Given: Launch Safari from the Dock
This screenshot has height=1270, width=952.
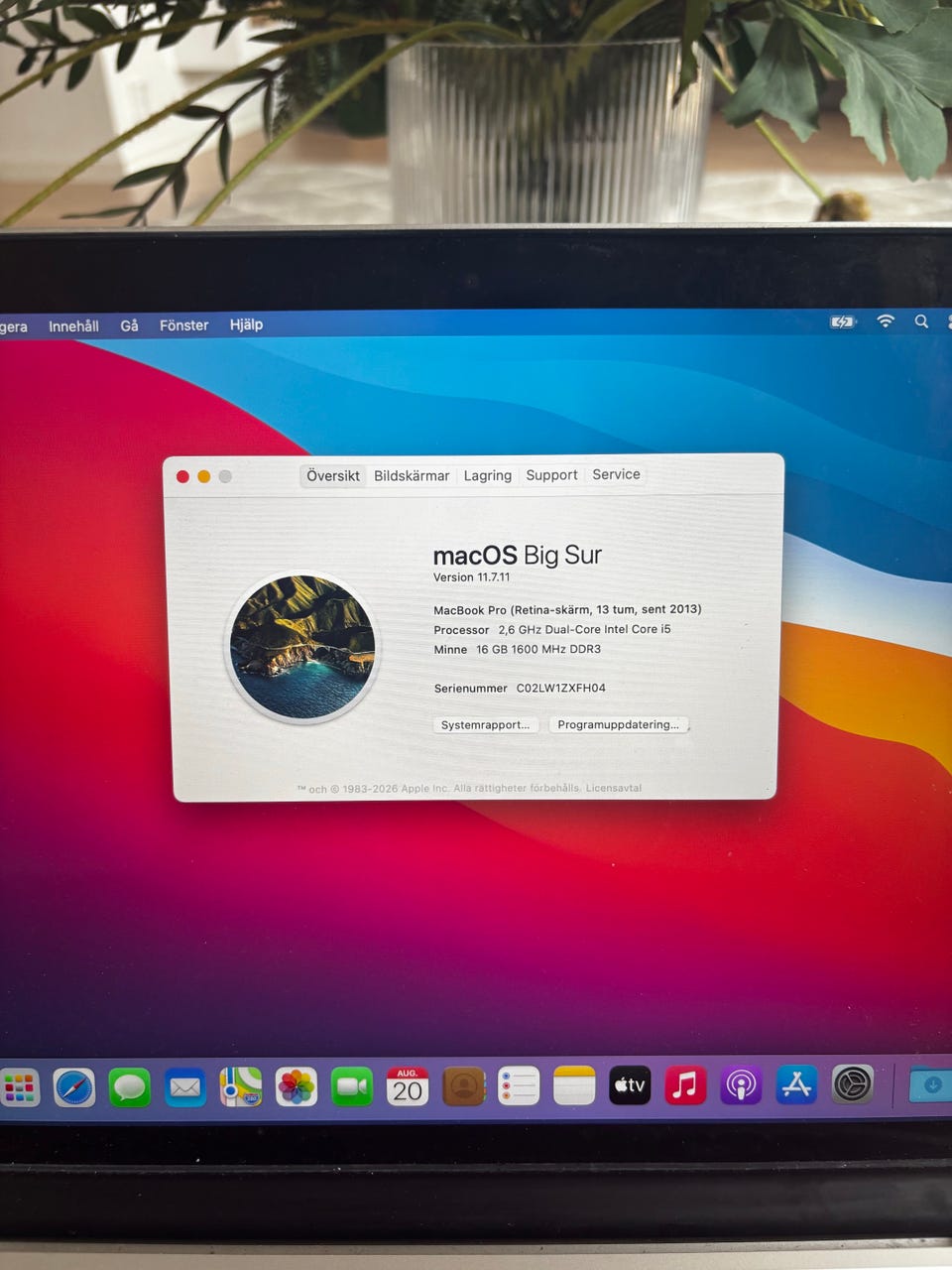Looking at the screenshot, I should click(x=74, y=1088).
